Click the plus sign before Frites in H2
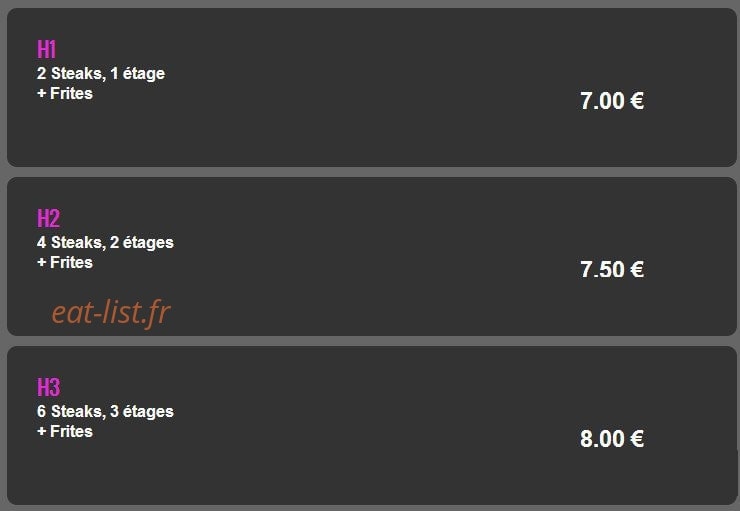740x511 pixels. click(x=42, y=262)
